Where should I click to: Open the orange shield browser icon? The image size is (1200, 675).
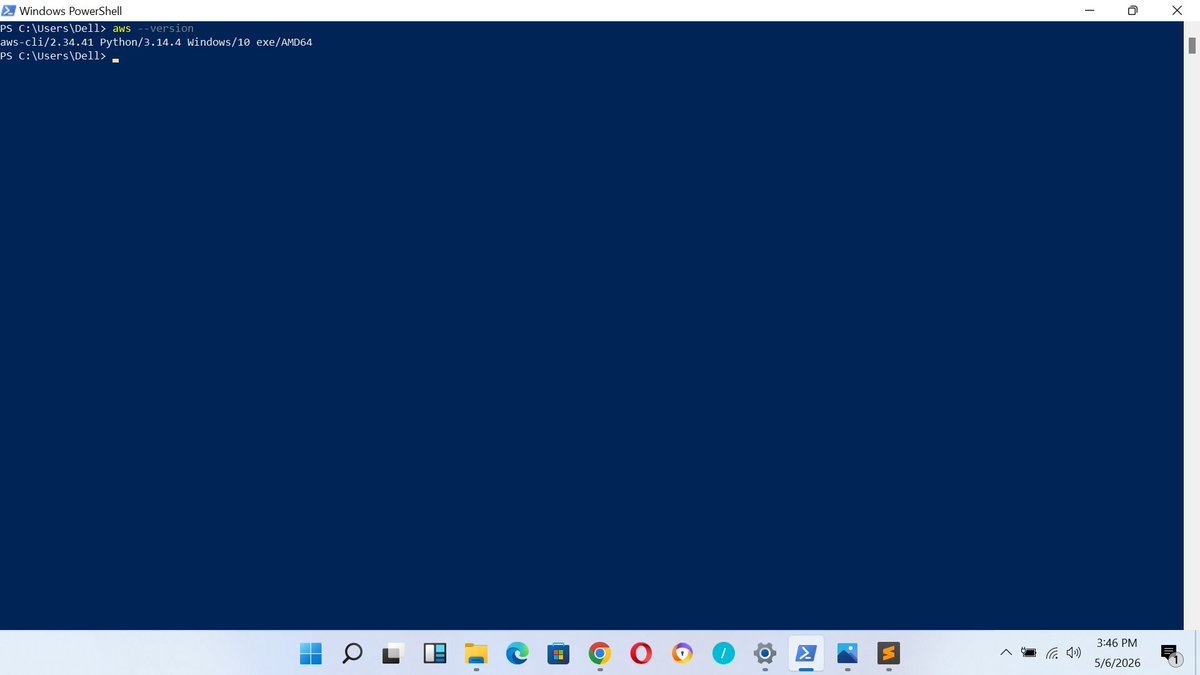pyautogui.click(x=682, y=653)
